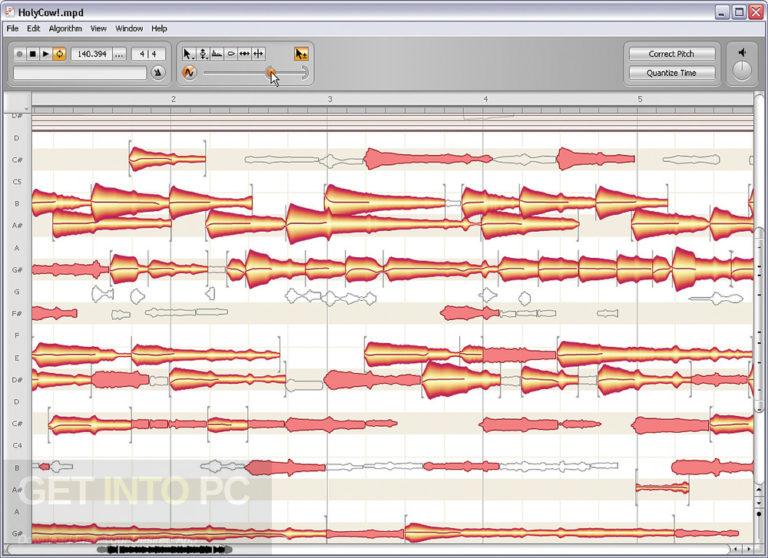Image resolution: width=768 pixels, height=558 pixels.
Task: Select the pitch tool
Action: (x=203, y=54)
